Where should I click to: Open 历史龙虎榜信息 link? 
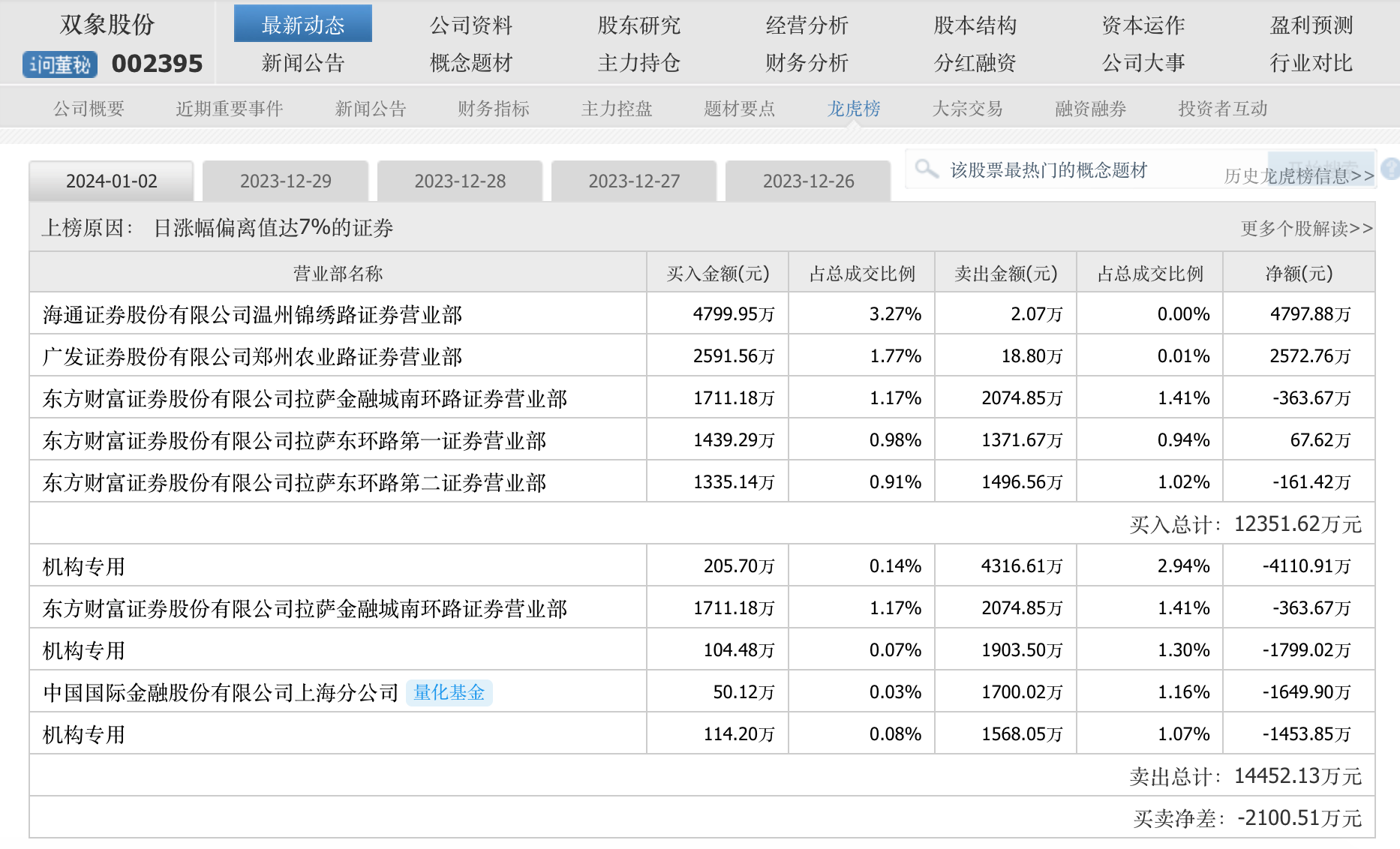[x=1299, y=175]
